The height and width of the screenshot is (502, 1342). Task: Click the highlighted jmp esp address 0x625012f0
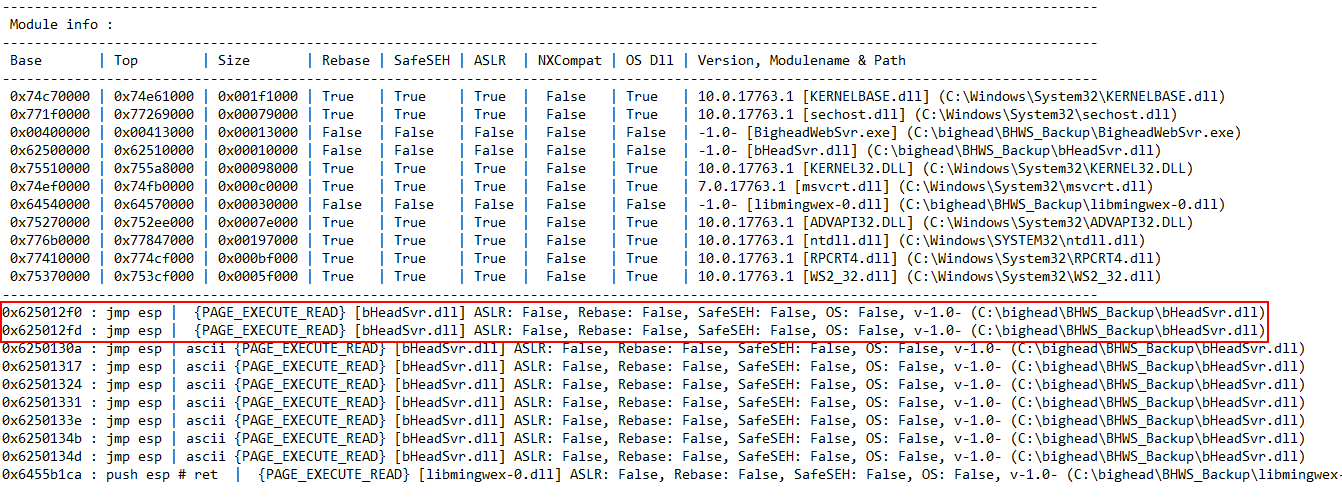(x=42, y=312)
